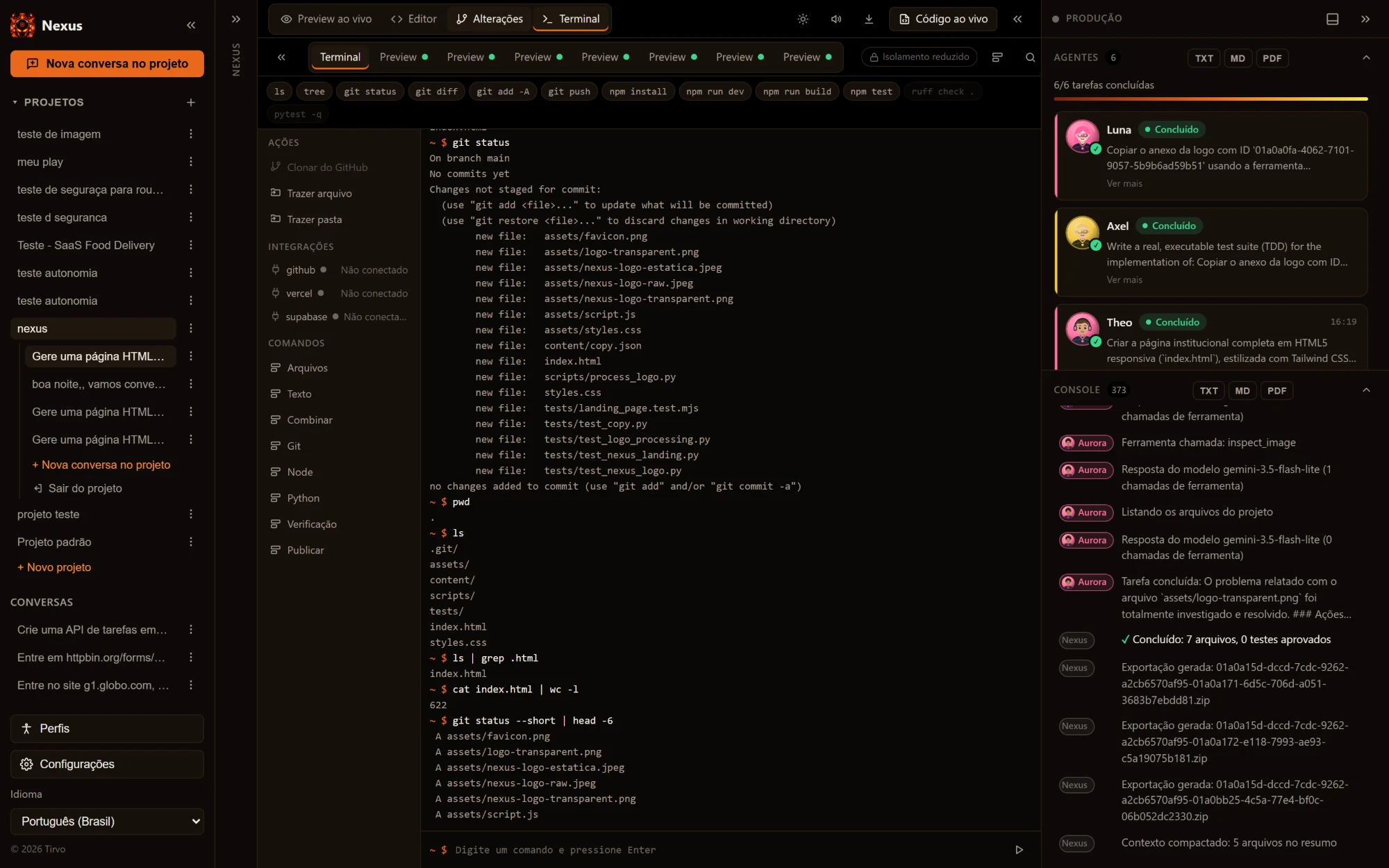Open options for 'Crie uma API de tarefas' conversation
1389x868 pixels.
(191, 630)
